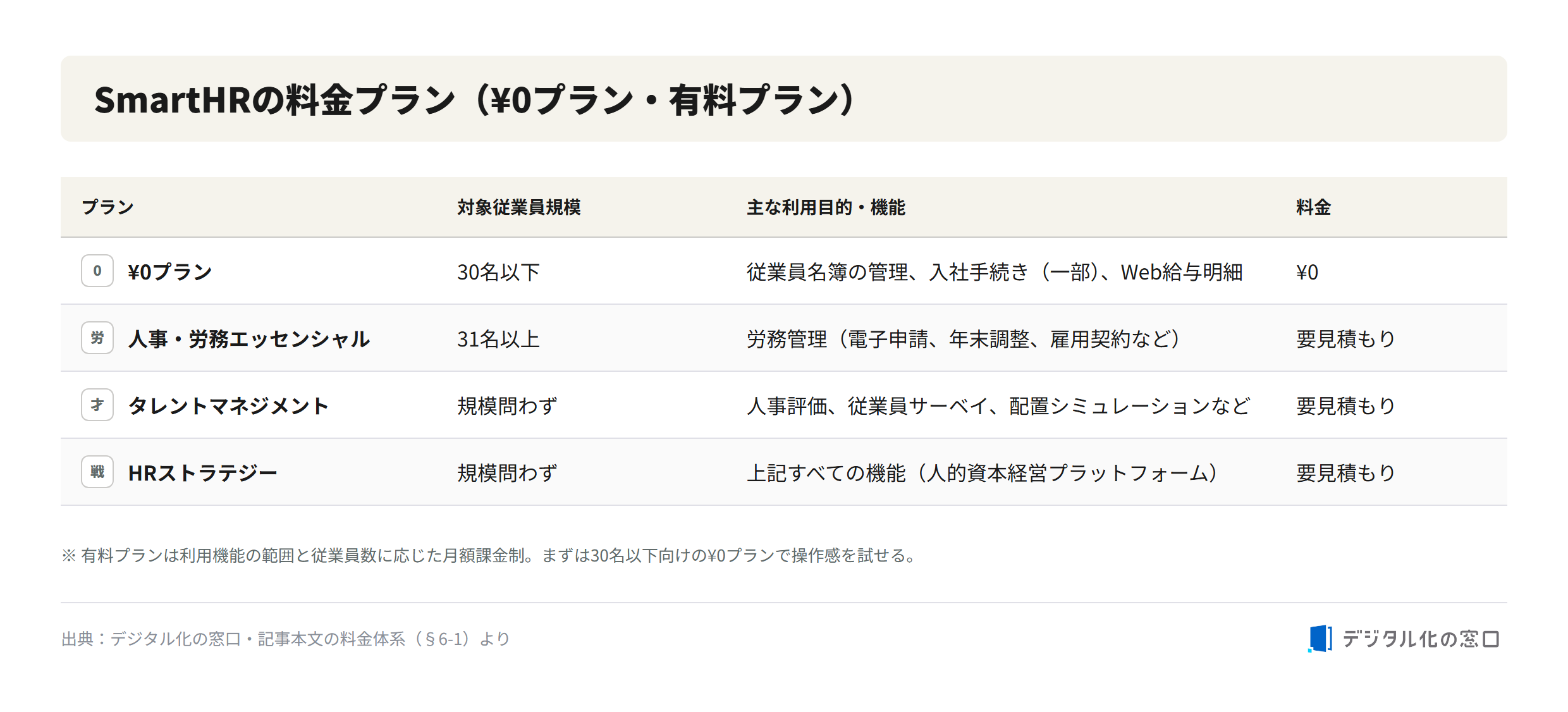Click the 対象従業員規模 column header
1568x712 pixels.
click(x=519, y=207)
